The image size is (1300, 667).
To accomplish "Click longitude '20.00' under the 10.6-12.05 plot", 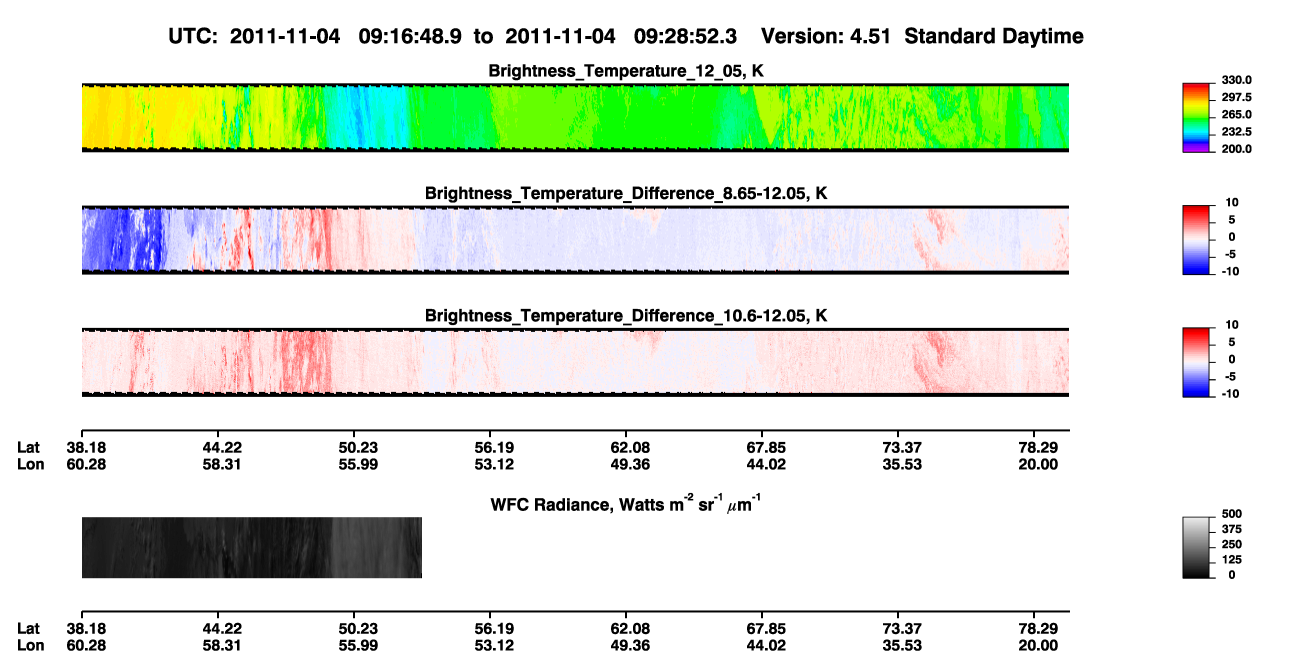I will click(x=1037, y=464).
